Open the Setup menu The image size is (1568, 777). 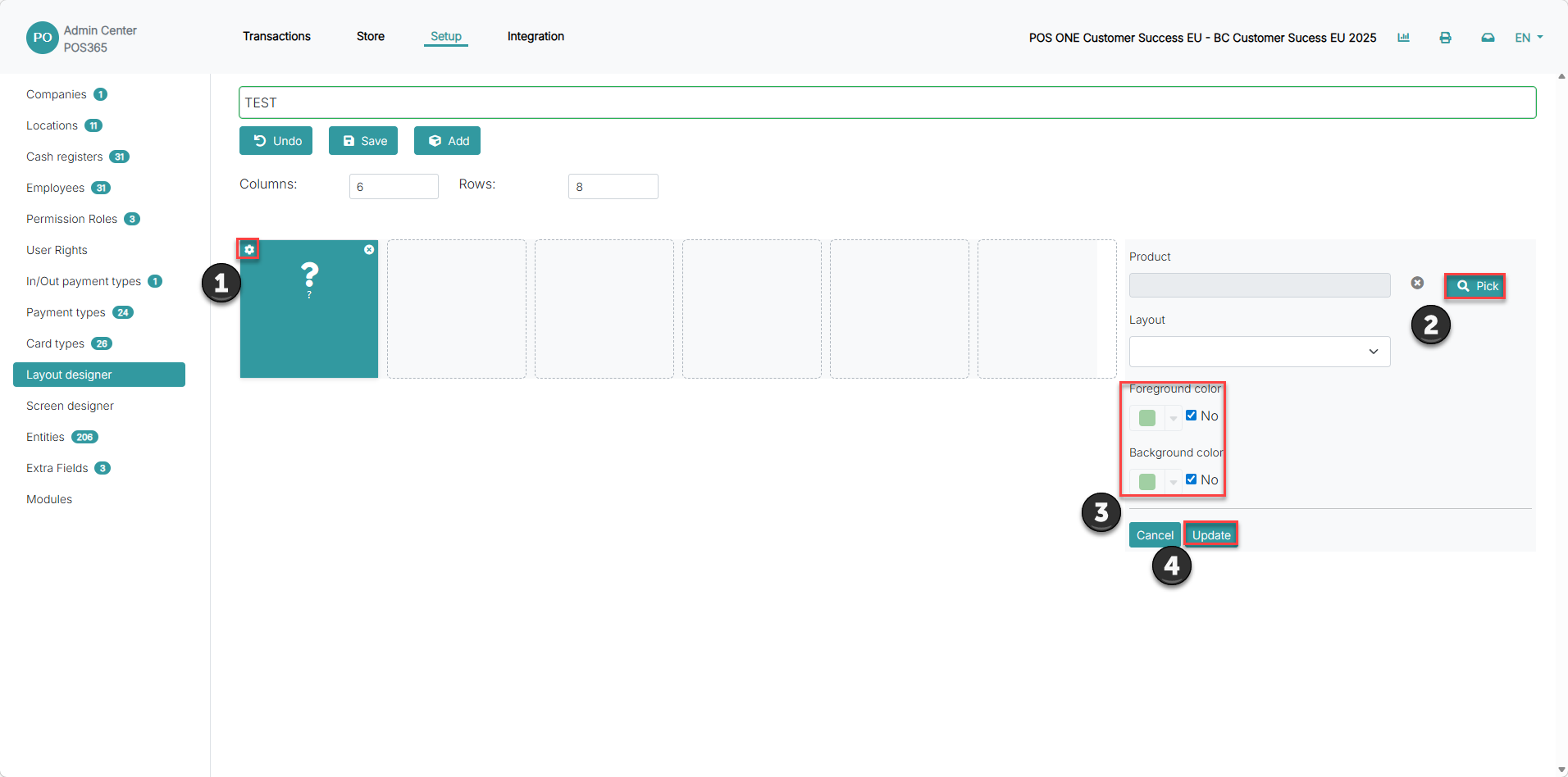pos(446,36)
